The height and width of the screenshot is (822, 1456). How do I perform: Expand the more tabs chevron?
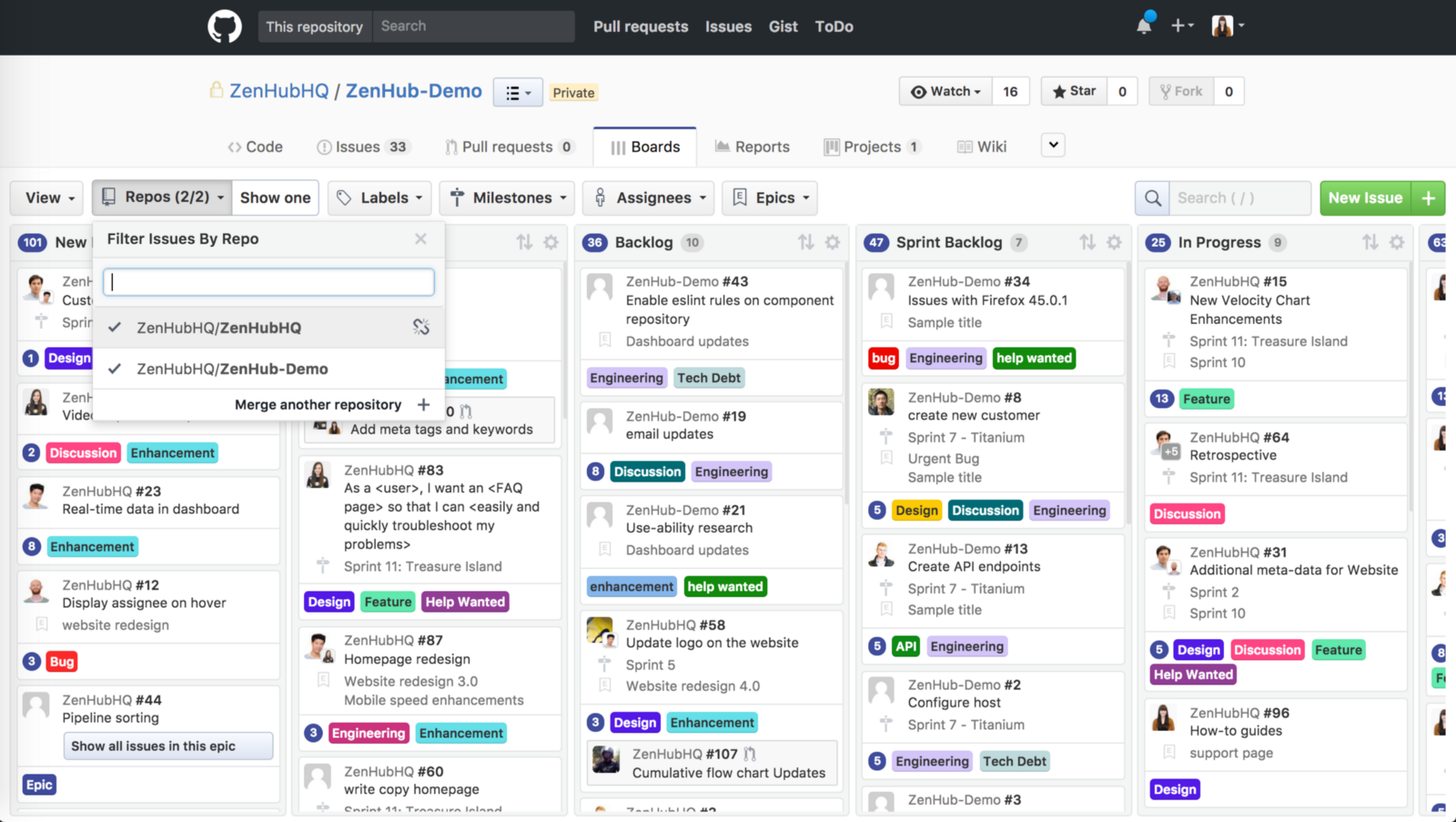(1053, 145)
